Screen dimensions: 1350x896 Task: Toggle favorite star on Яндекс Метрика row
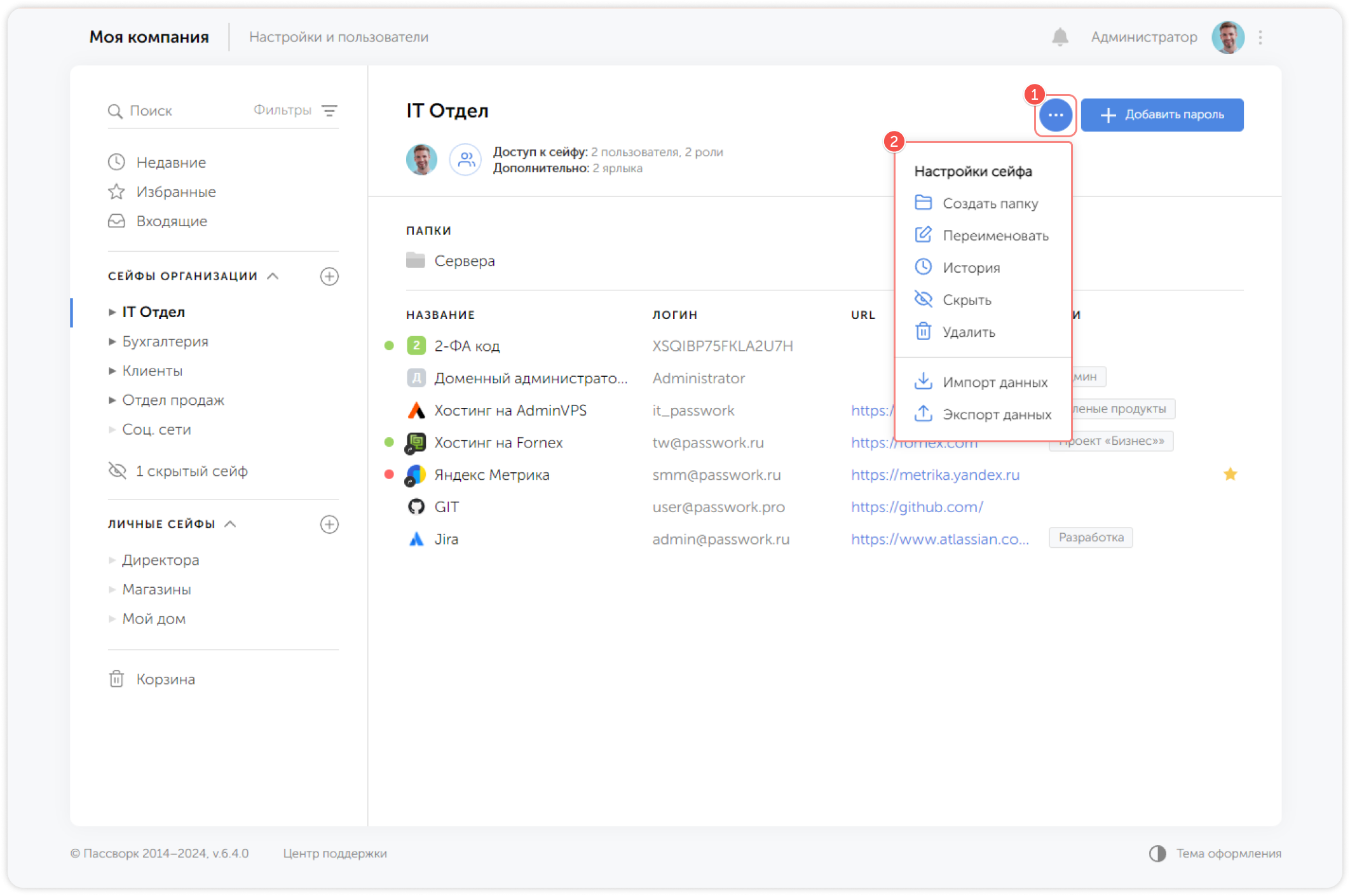point(1230,474)
